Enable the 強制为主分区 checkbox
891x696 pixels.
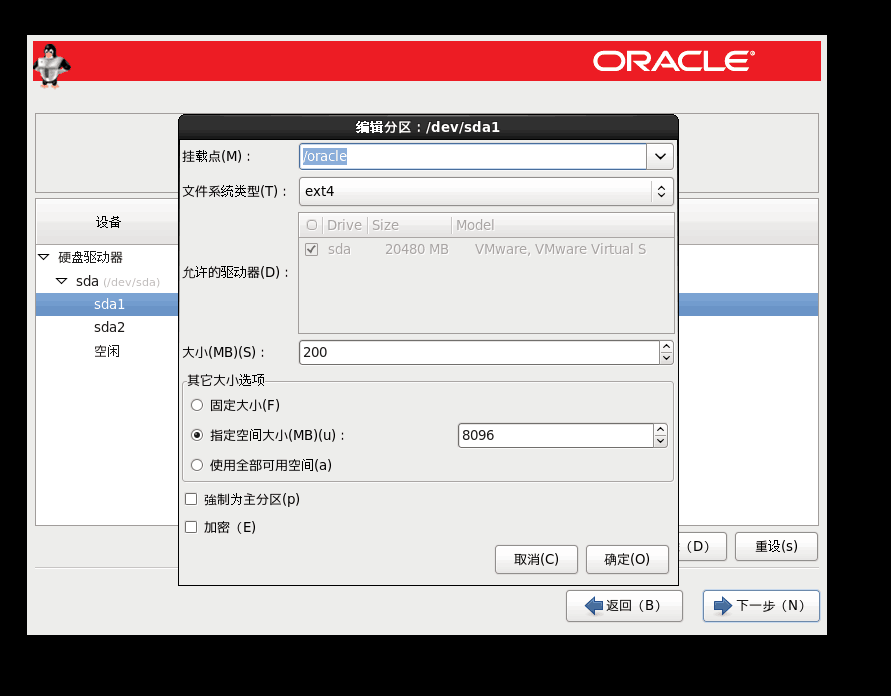[191, 499]
